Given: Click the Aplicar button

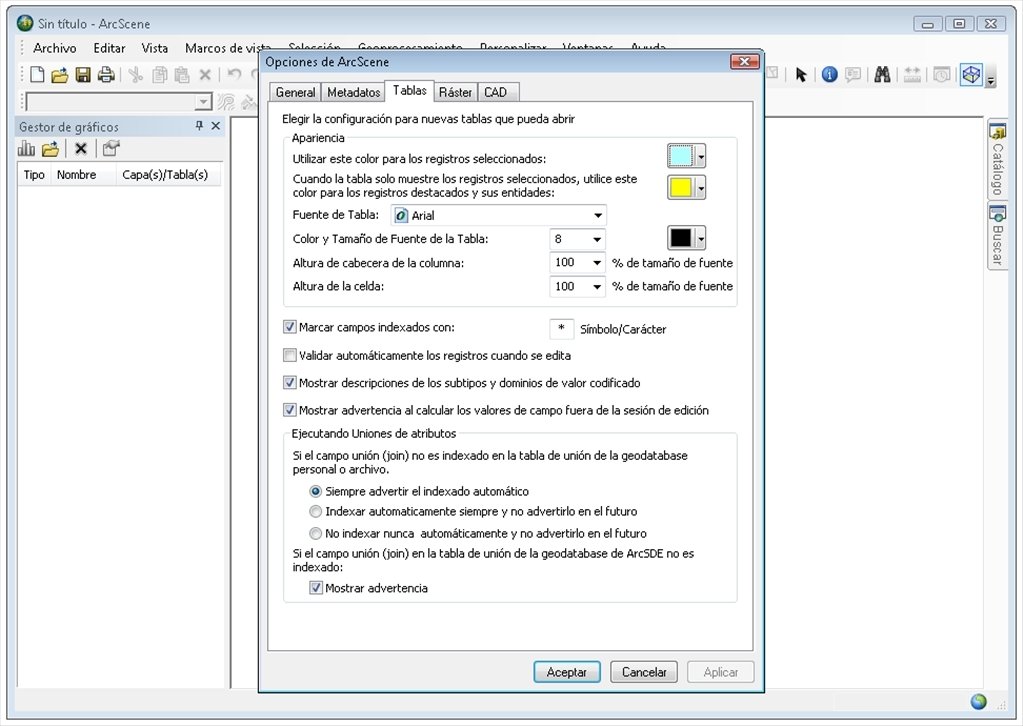Looking at the screenshot, I should [x=721, y=672].
